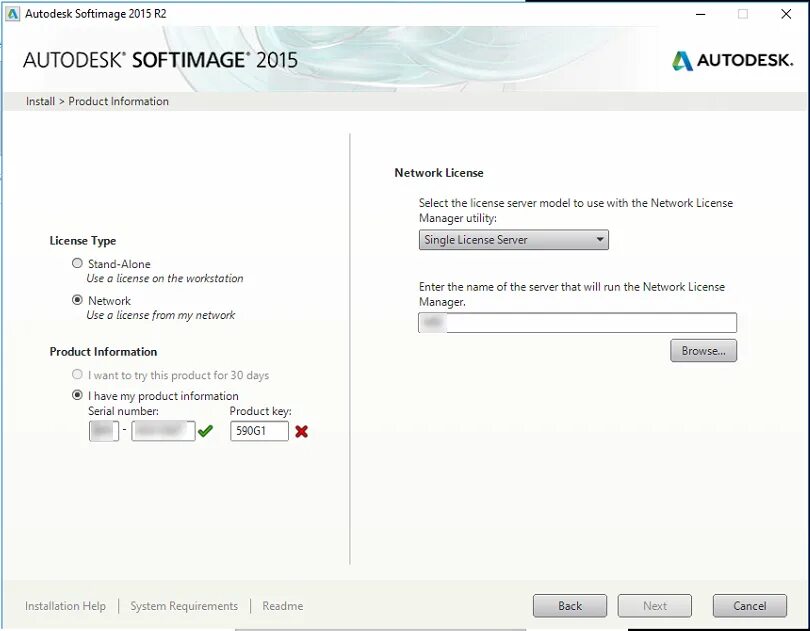Open the System Requirements link
810x631 pixels.
[x=184, y=606]
